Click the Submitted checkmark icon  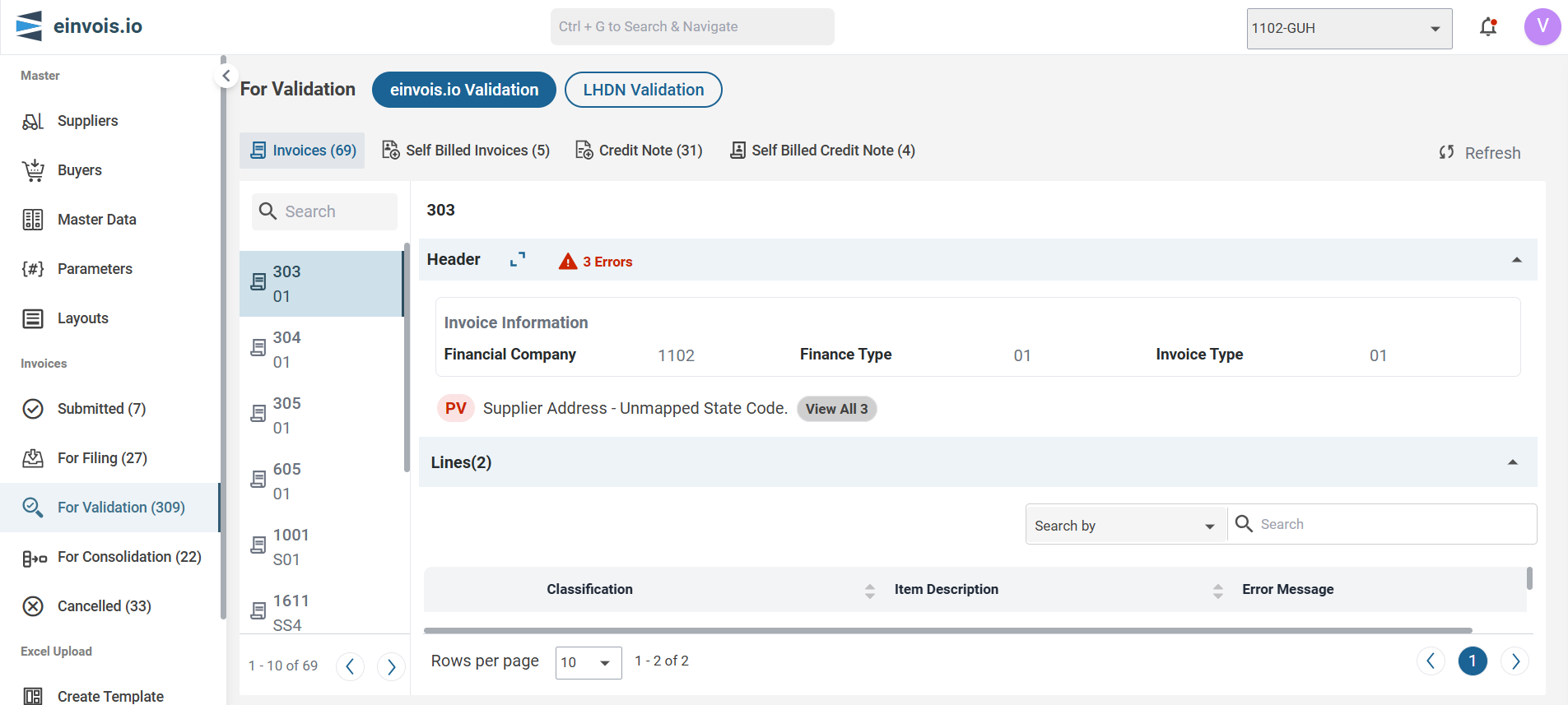[33, 409]
